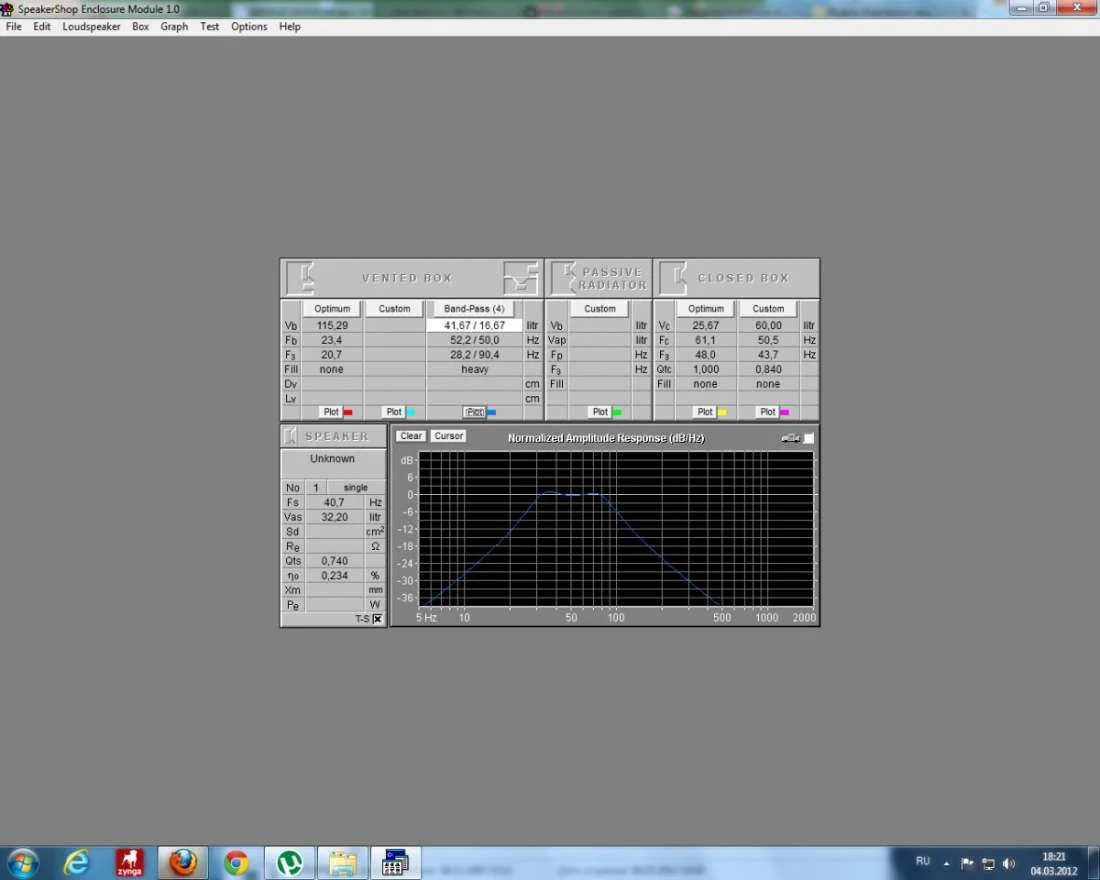Open the Help menu
This screenshot has height=880, width=1100.
290,27
